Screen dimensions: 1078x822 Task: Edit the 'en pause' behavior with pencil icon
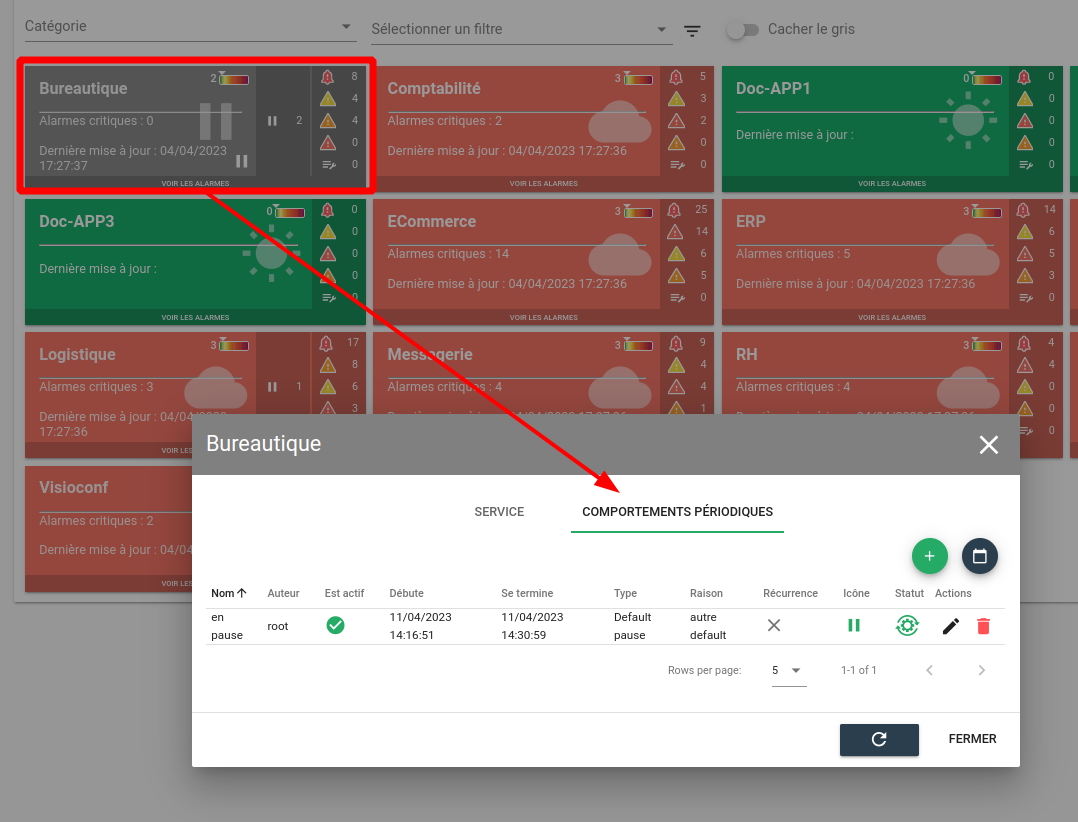pos(951,626)
